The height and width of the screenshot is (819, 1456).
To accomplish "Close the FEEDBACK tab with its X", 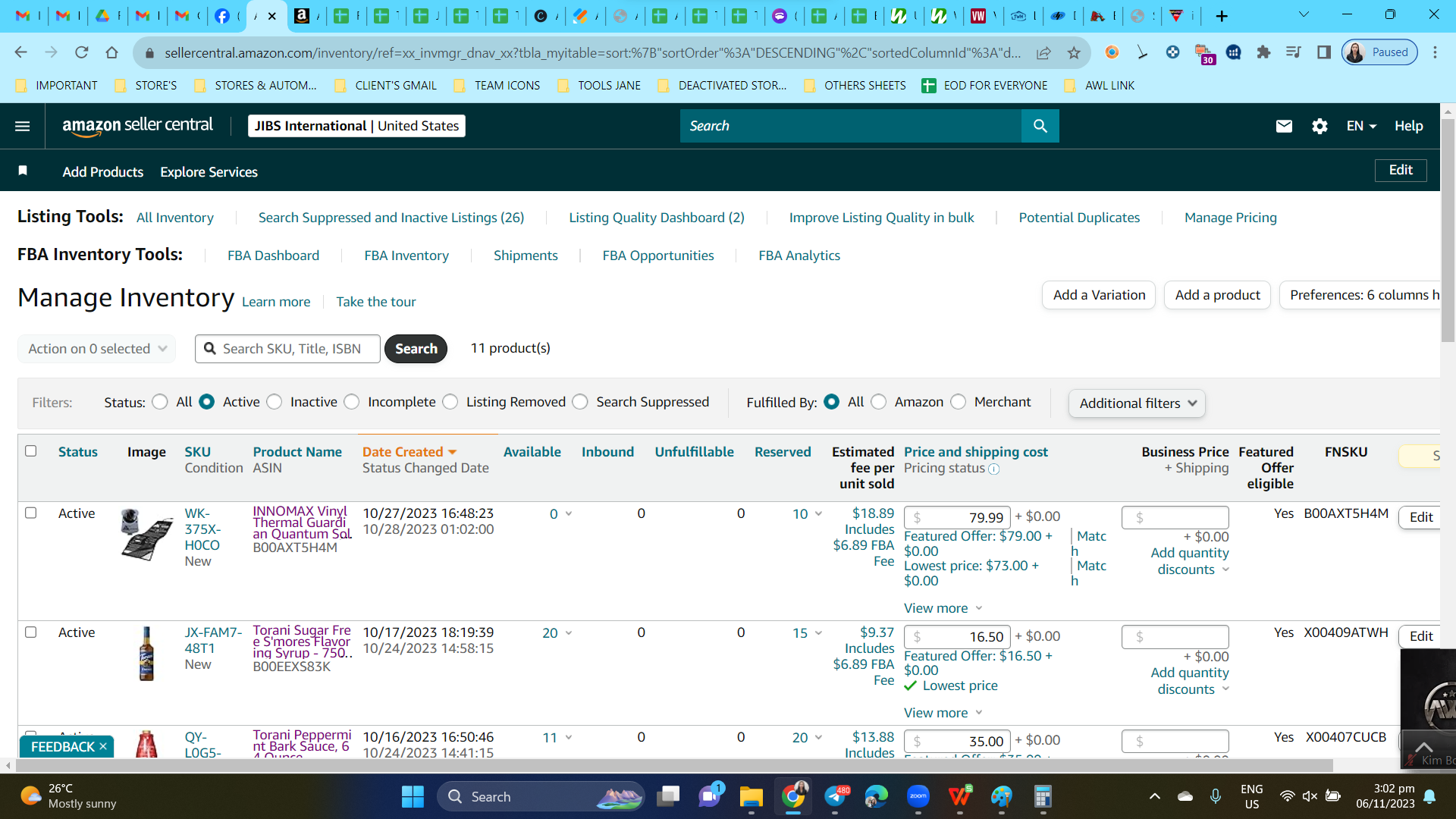I will pyautogui.click(x=103, y=747).
